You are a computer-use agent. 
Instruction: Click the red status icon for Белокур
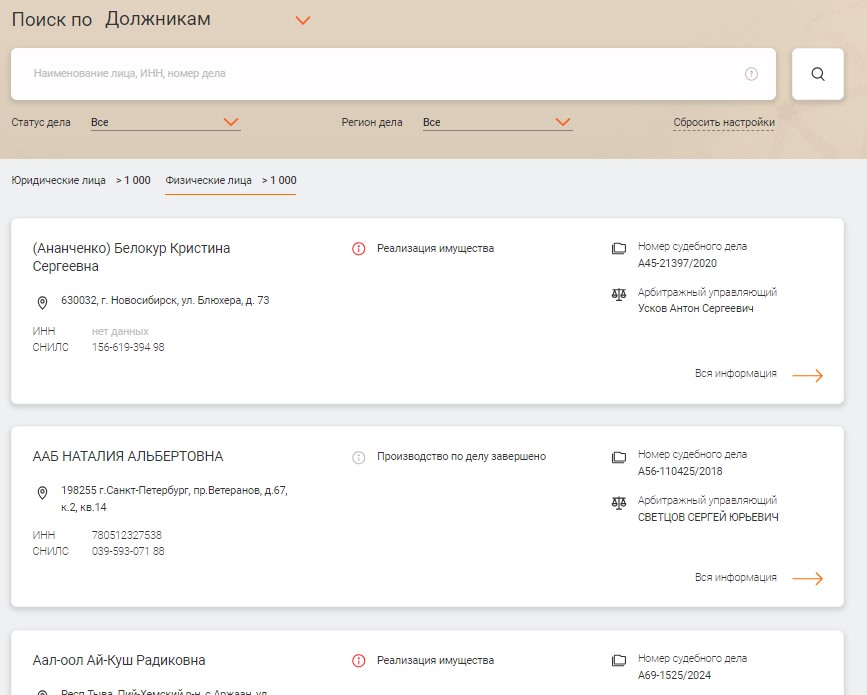[358, 249]
